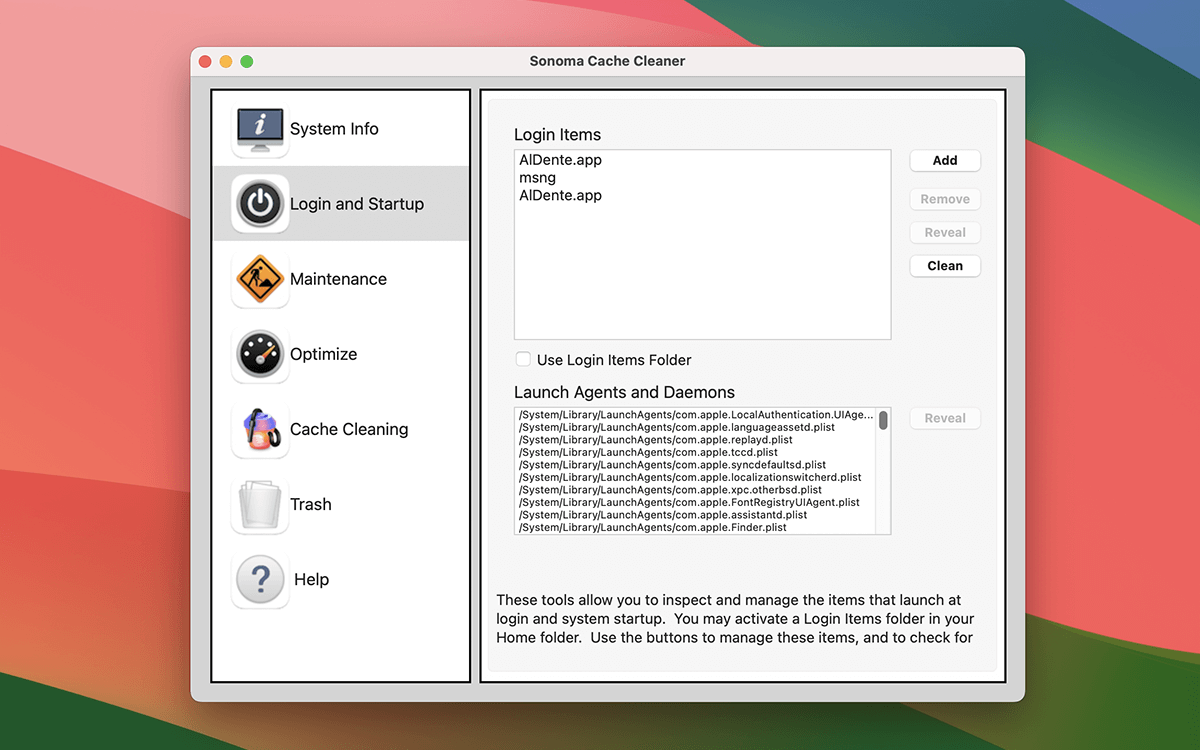
Task: Click the Clean button
Action: [x=945, y=266]
